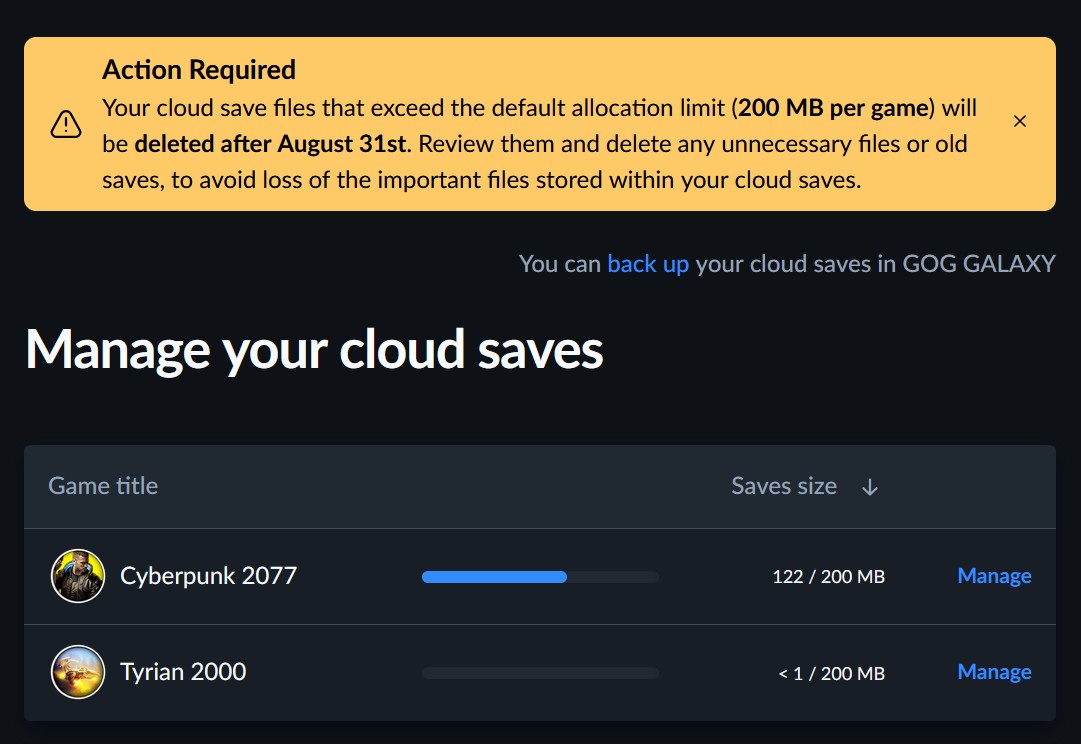The height and width of the screenshot is (744, 1081).
Task: Select the Cyberpunk 2077 game icon
Action: click(x=78, y=576)
